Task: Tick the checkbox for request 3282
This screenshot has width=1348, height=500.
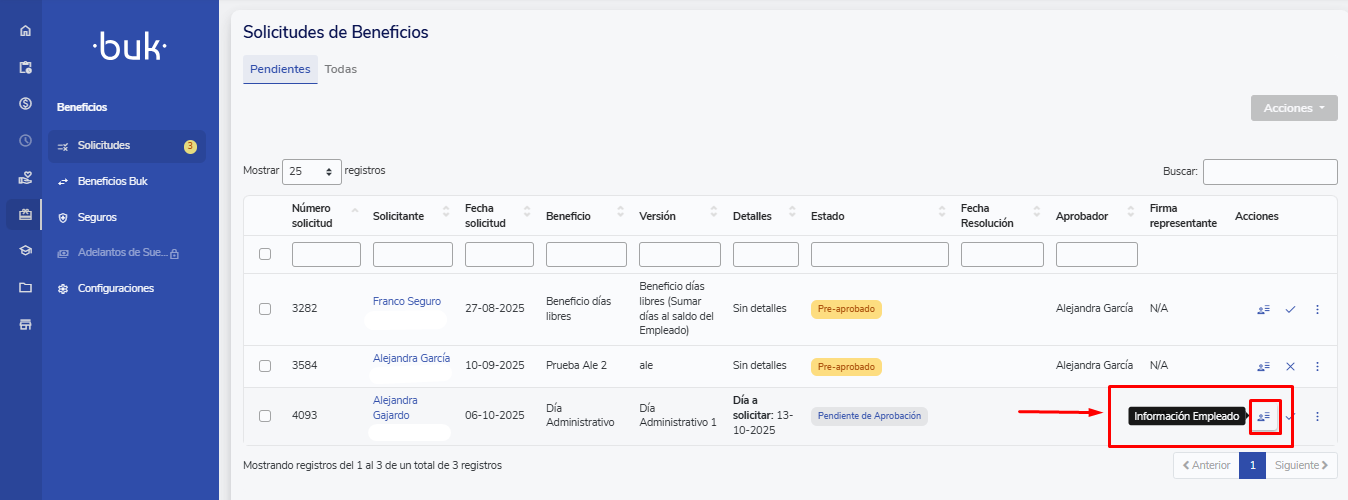Action: pos(265,309)
